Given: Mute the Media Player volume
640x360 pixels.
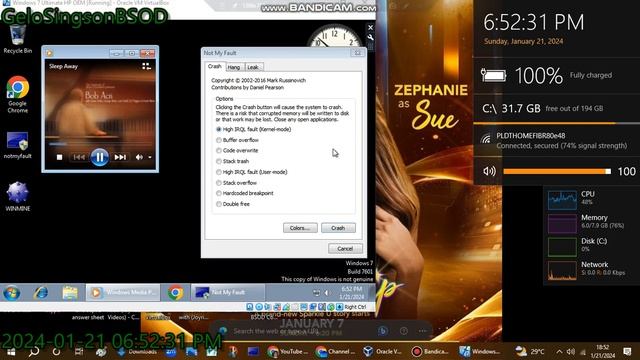Looking at the screenshot, I should pyautogui.click(x=139, y=157).
